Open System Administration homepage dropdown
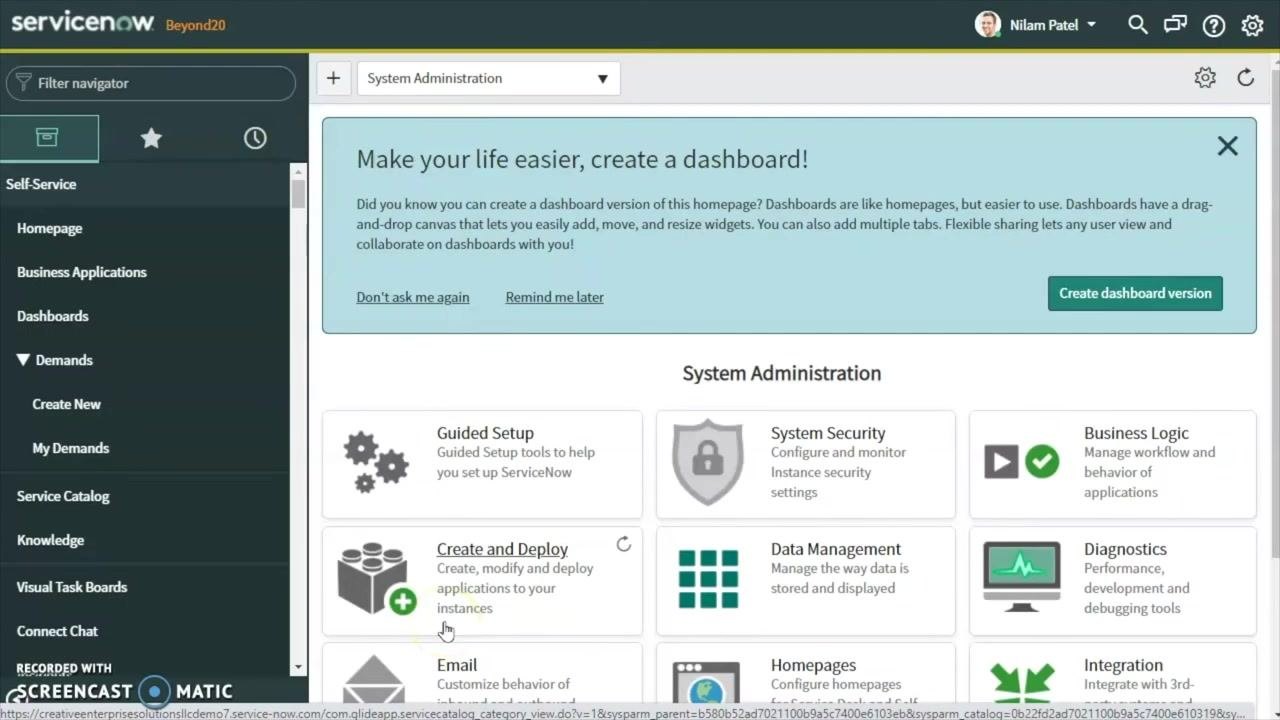Viewport: 1280px width, 720px height. (488, 78)
